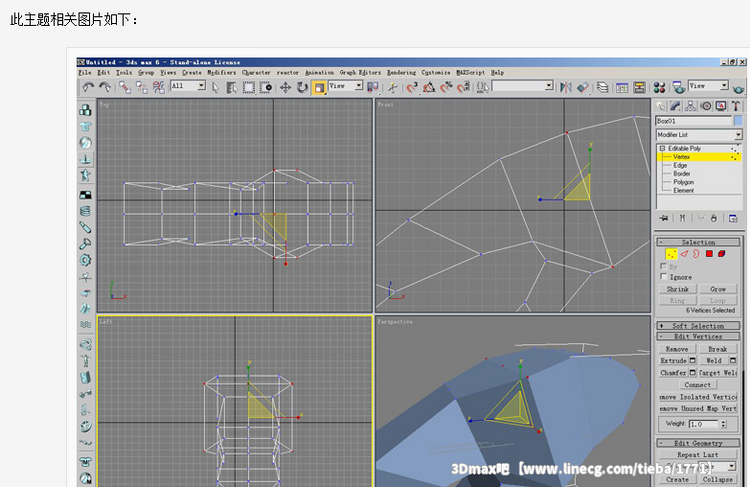Select the Polygon sub-object in stack
This screenshot has height=487, width=750.
[684, 182]
